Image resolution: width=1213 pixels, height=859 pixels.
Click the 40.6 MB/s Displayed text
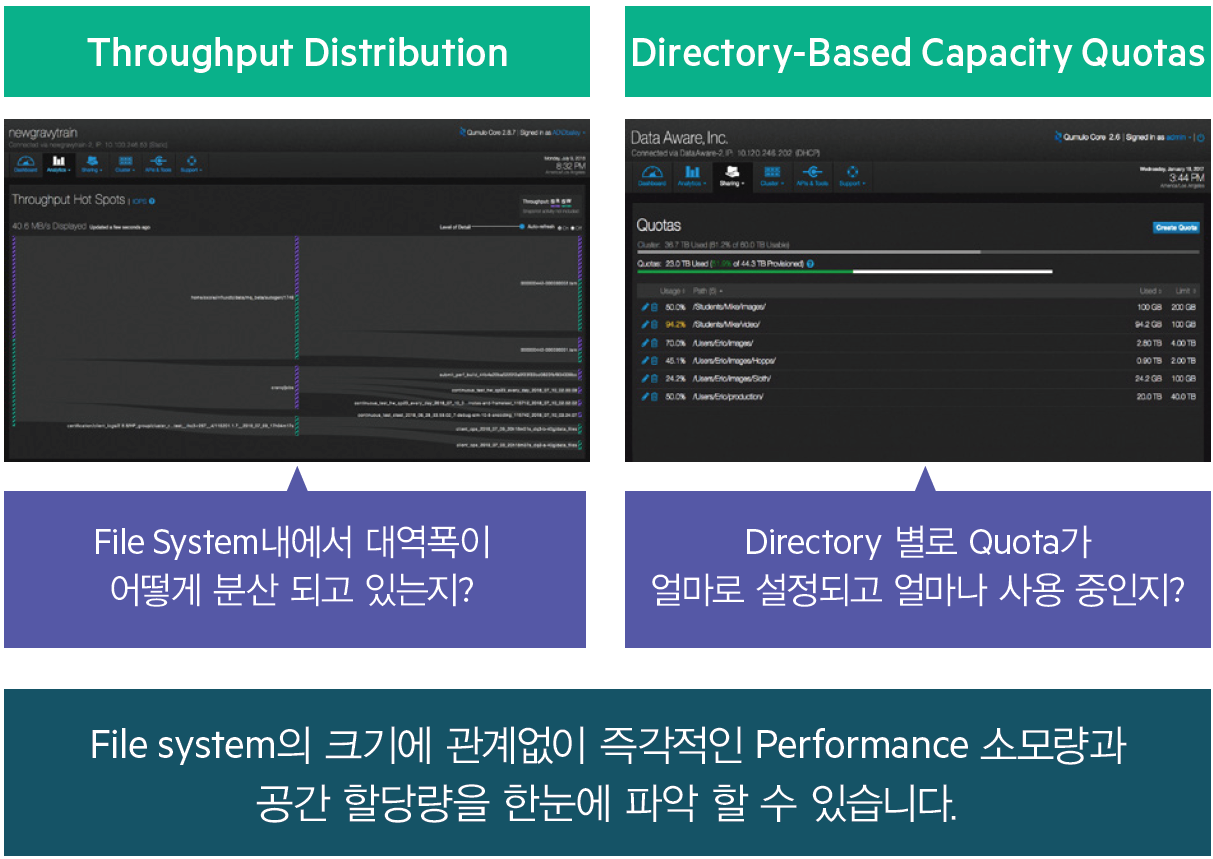[48, 226]
